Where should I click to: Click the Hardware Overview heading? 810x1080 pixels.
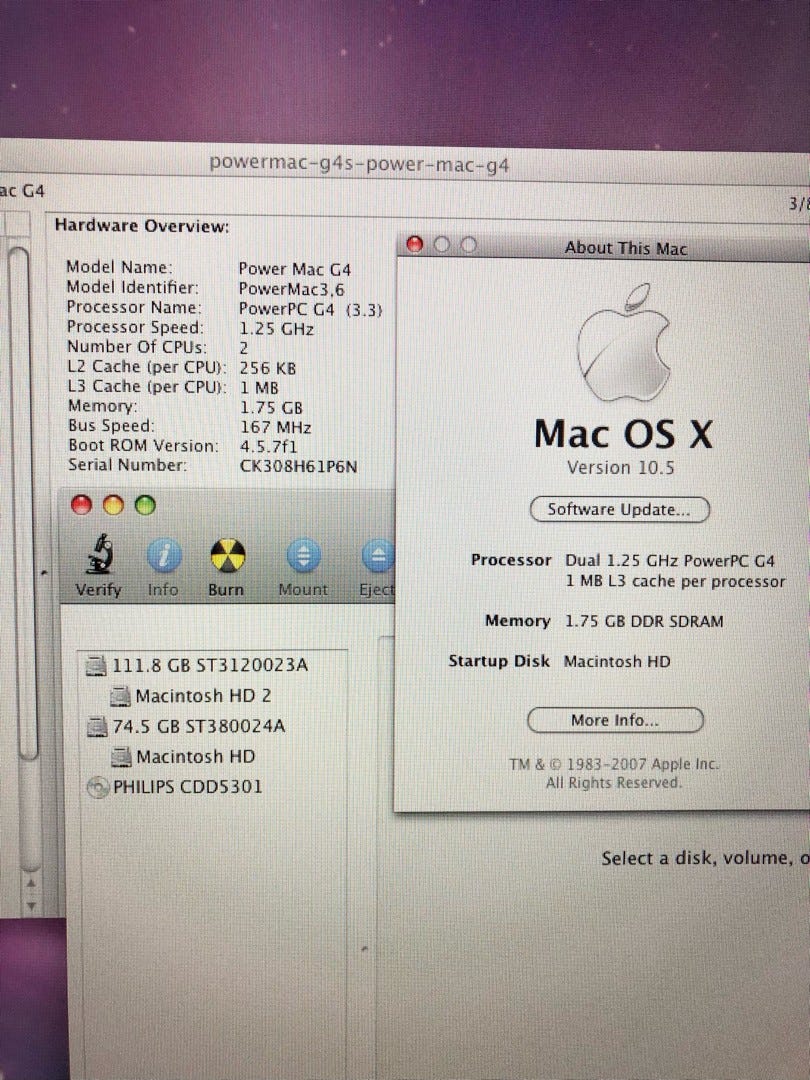142,226
